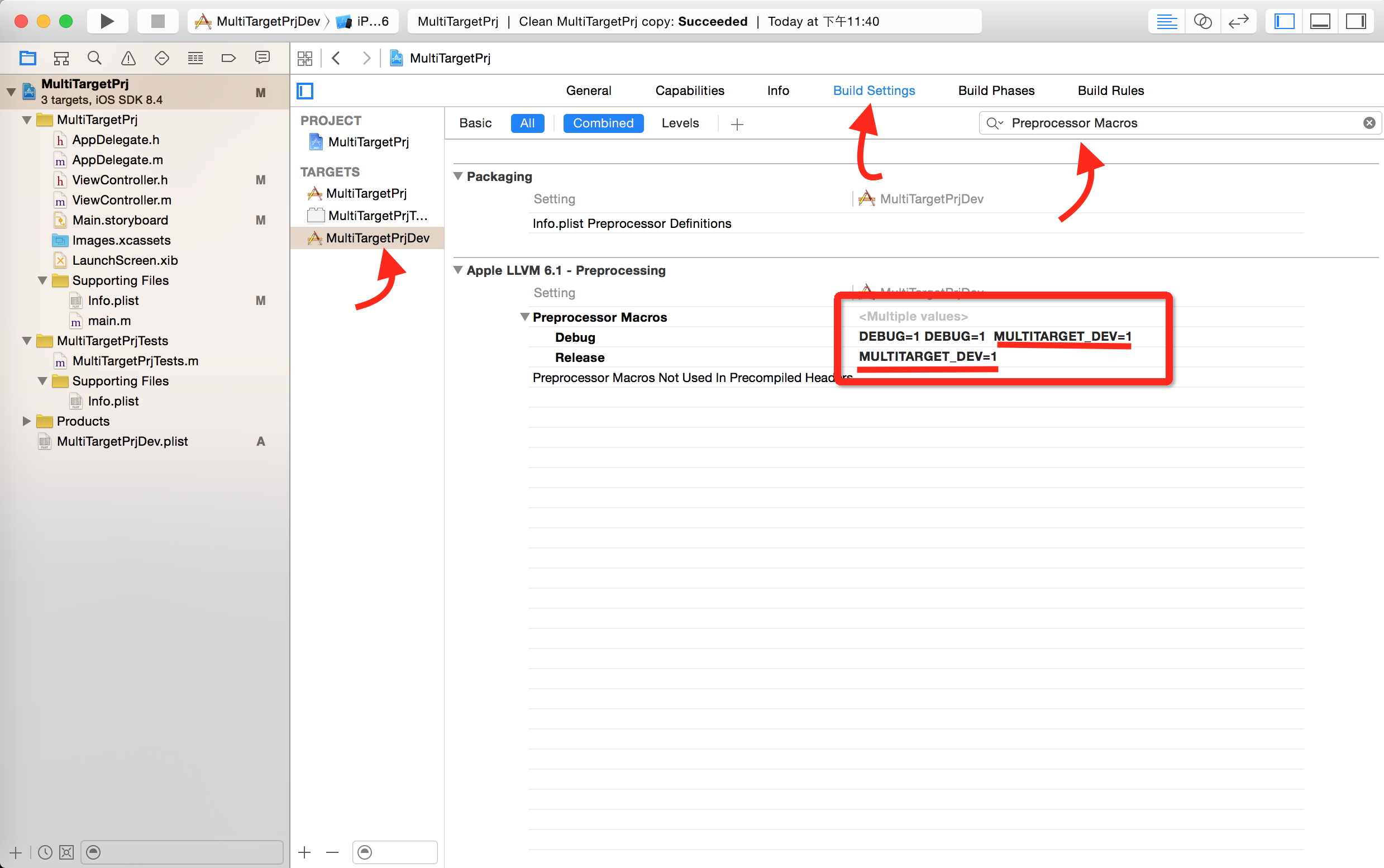The height and width of the screenshot is (868, 1384).
Task: Switch to the Info tab
Action: (778, 90)
